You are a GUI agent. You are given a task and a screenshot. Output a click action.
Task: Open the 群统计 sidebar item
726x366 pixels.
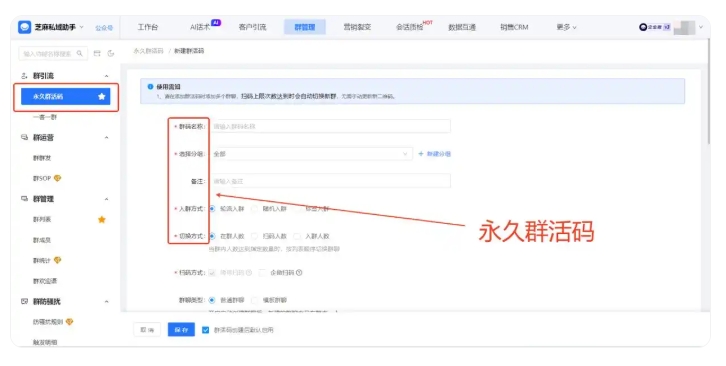click(42, 260)
